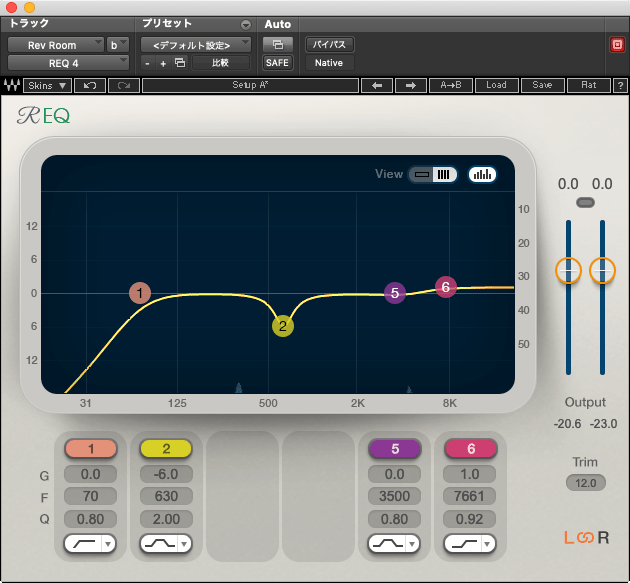
Task: Click the left output fader handle
Action: click(x=568, y=270)
